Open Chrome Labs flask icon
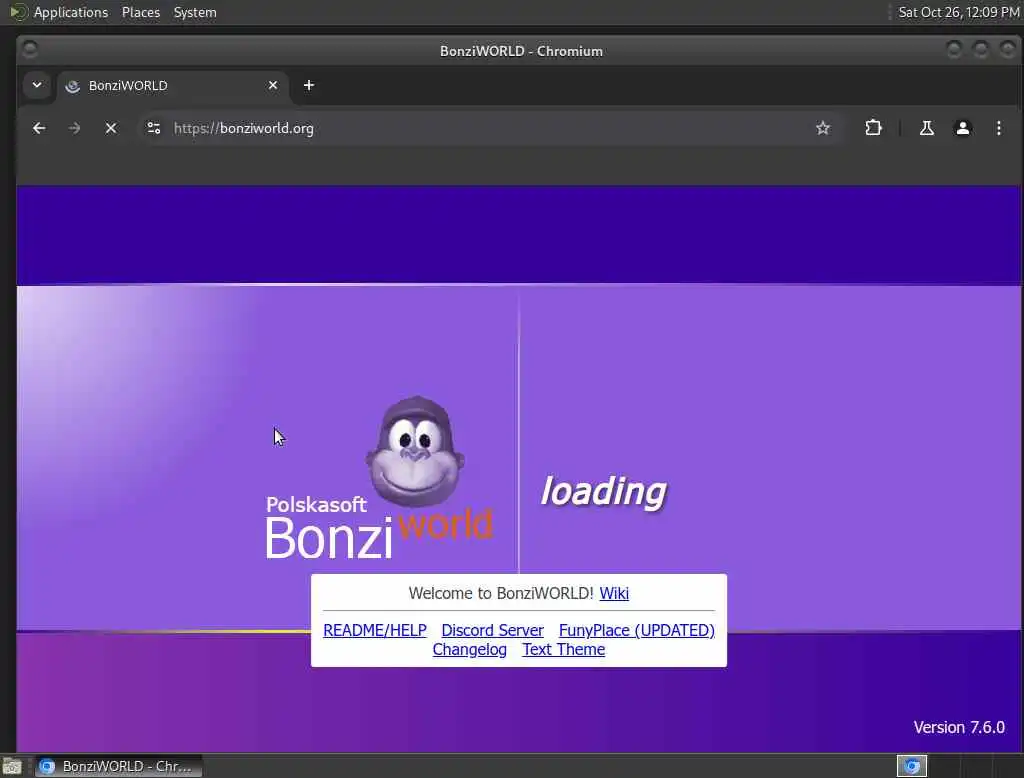This screenshot has height=778, width=1024. point(927,128)
